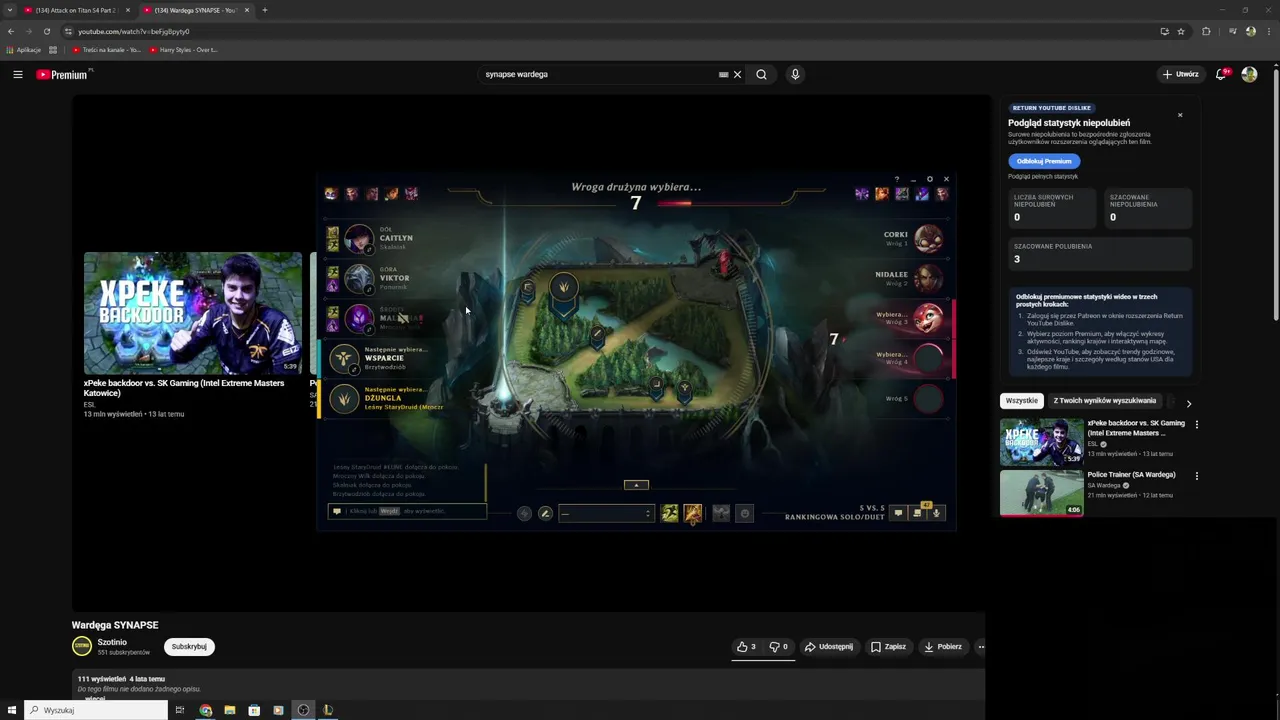Screen dimensions: 1280x720
Task: Clear the search query with X
Action: 738,74
